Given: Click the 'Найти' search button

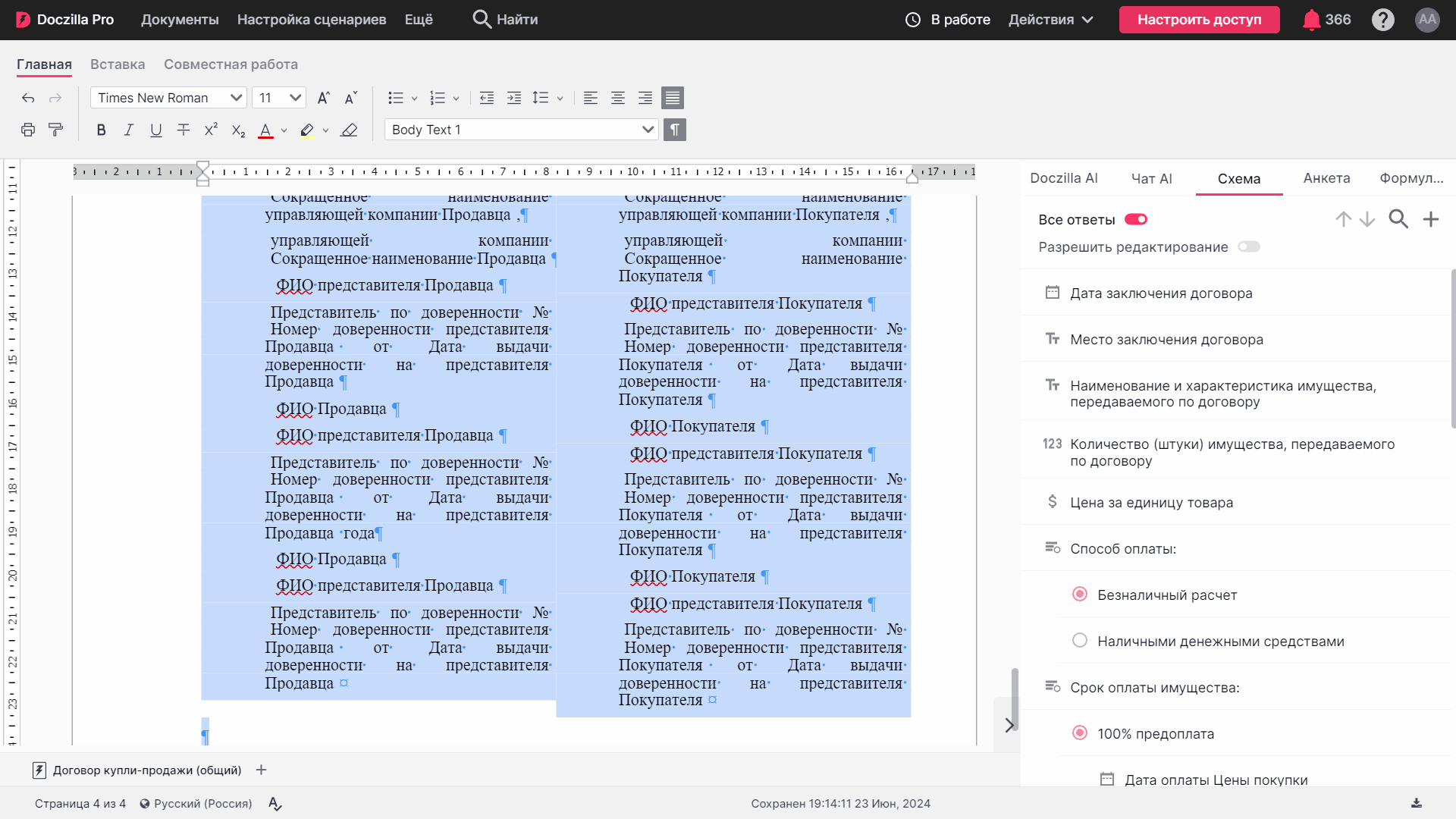Looking at the screenshot, I should tap(505, 20).
